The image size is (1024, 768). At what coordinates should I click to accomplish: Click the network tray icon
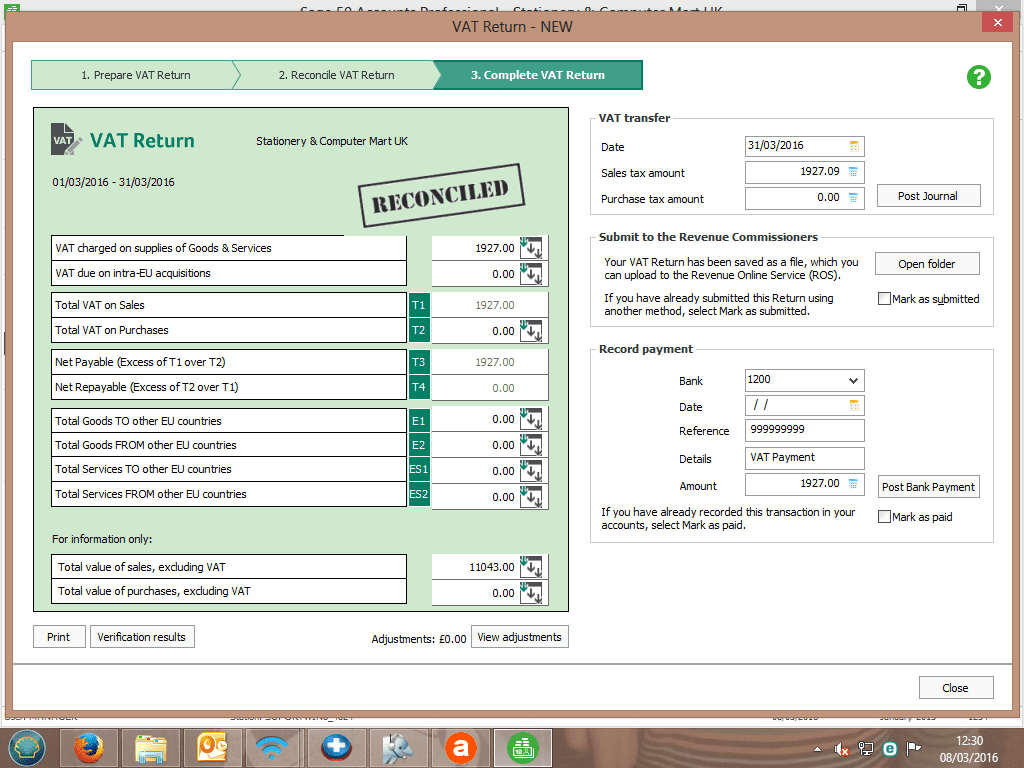[x=866, y=748]
